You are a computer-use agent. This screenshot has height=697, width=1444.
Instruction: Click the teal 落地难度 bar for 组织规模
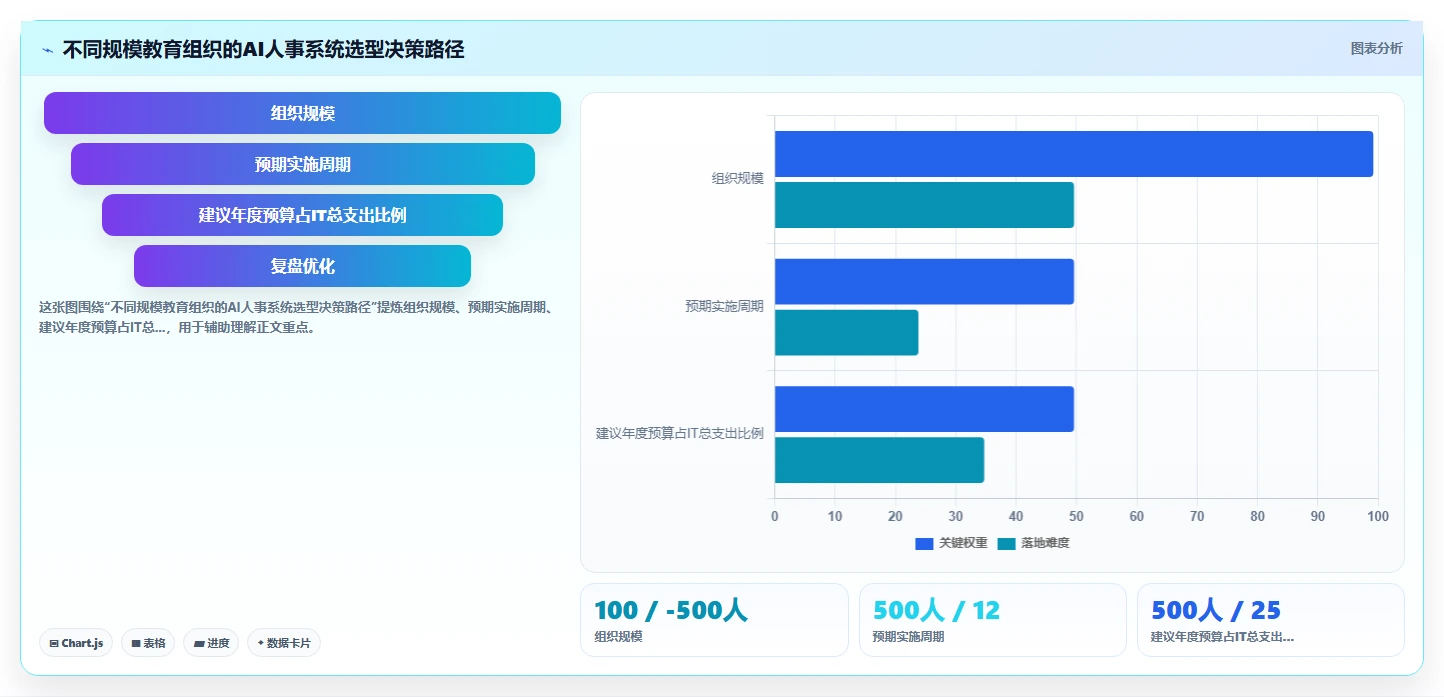(924, 205)
